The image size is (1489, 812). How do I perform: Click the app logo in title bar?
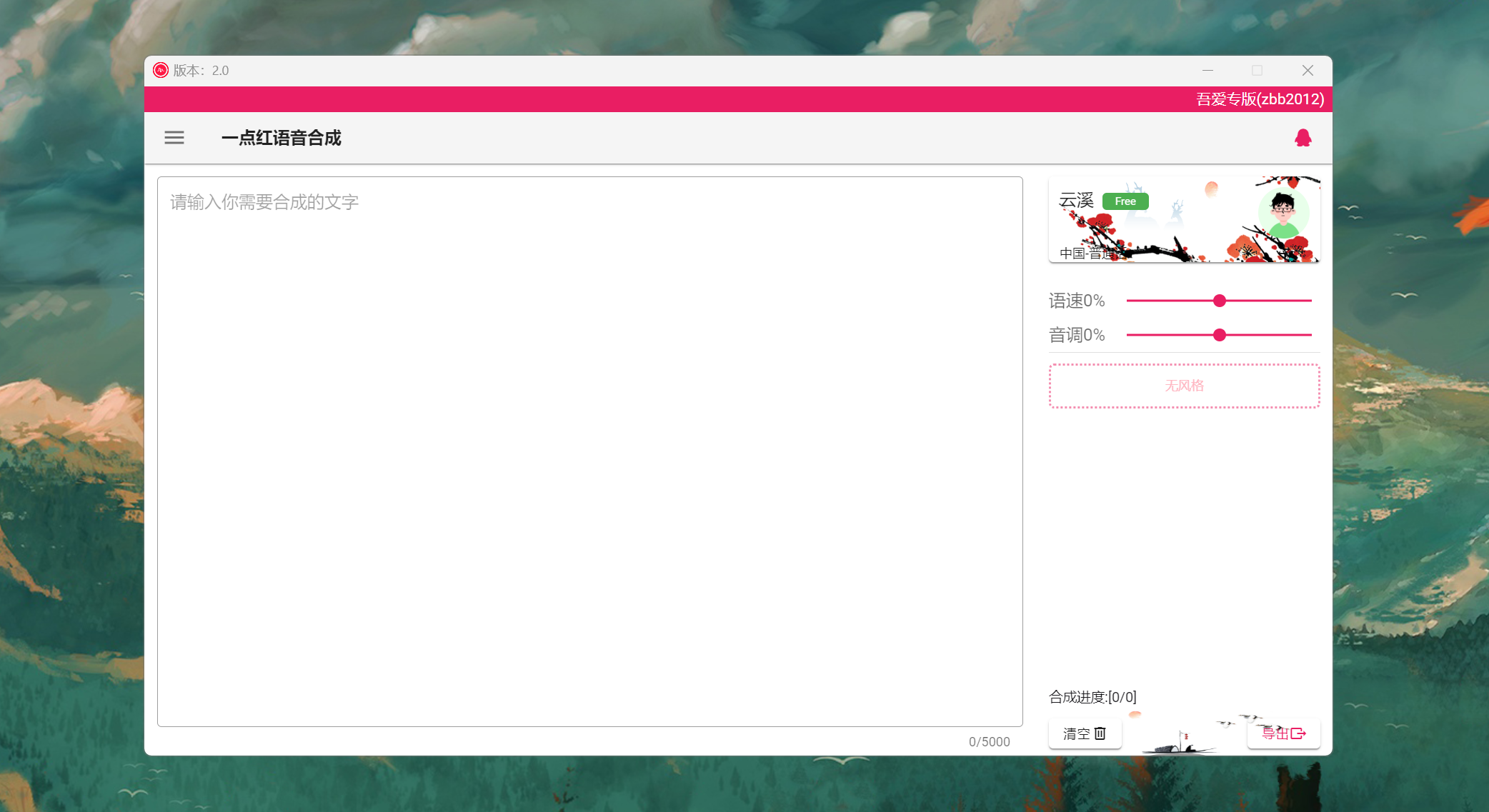point(161,70)
